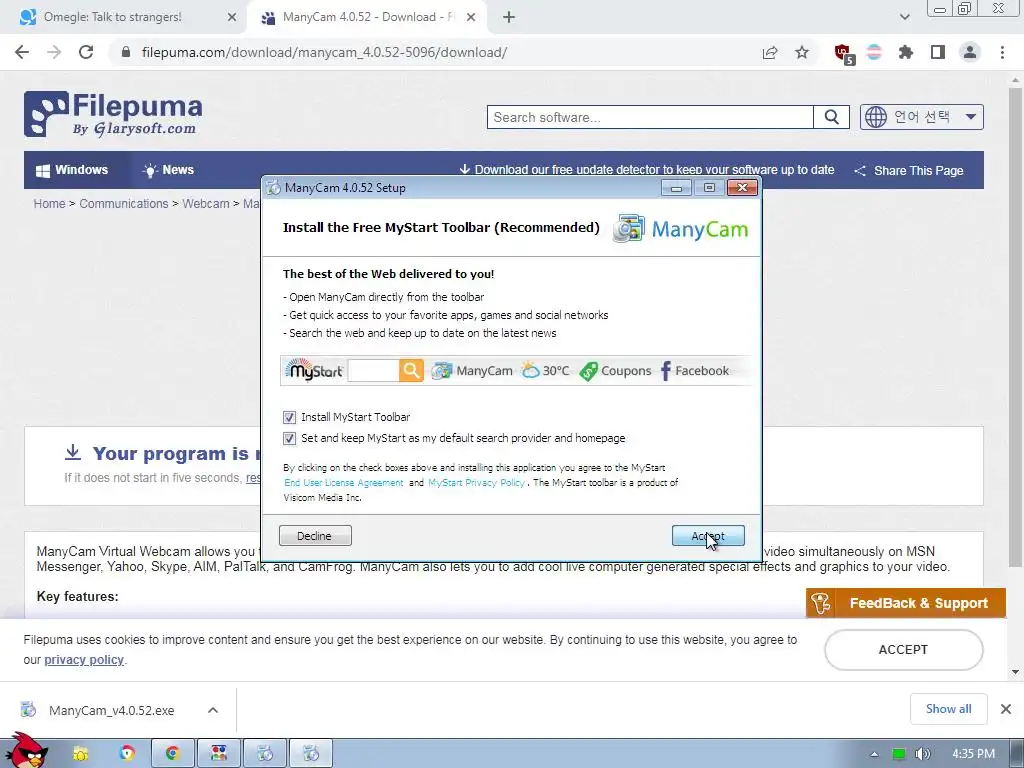This screenshot has height=768, width=1024.
Task: Click the 30°C weather icon in toolbar
Action: coord(530,370)
